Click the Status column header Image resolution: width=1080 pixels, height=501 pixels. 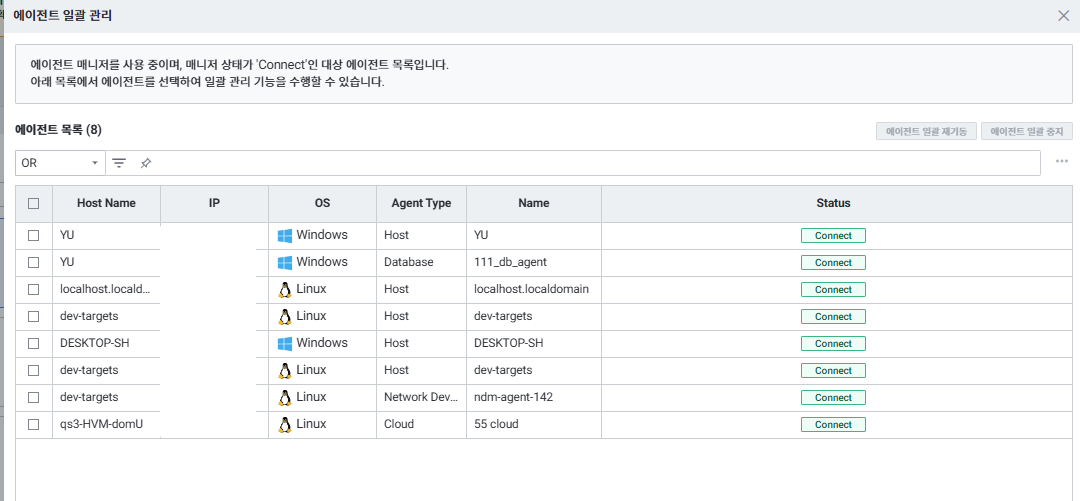click(x=832, y=203)
